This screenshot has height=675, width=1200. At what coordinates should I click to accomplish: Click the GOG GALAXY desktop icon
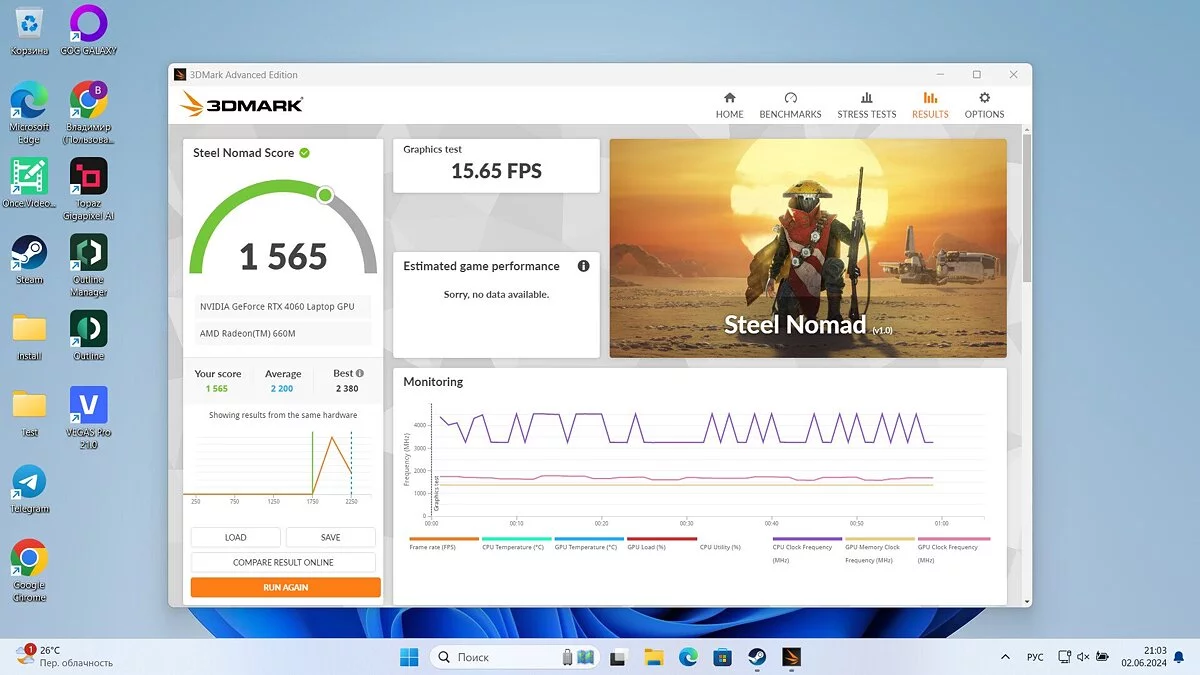pos(89,30)
